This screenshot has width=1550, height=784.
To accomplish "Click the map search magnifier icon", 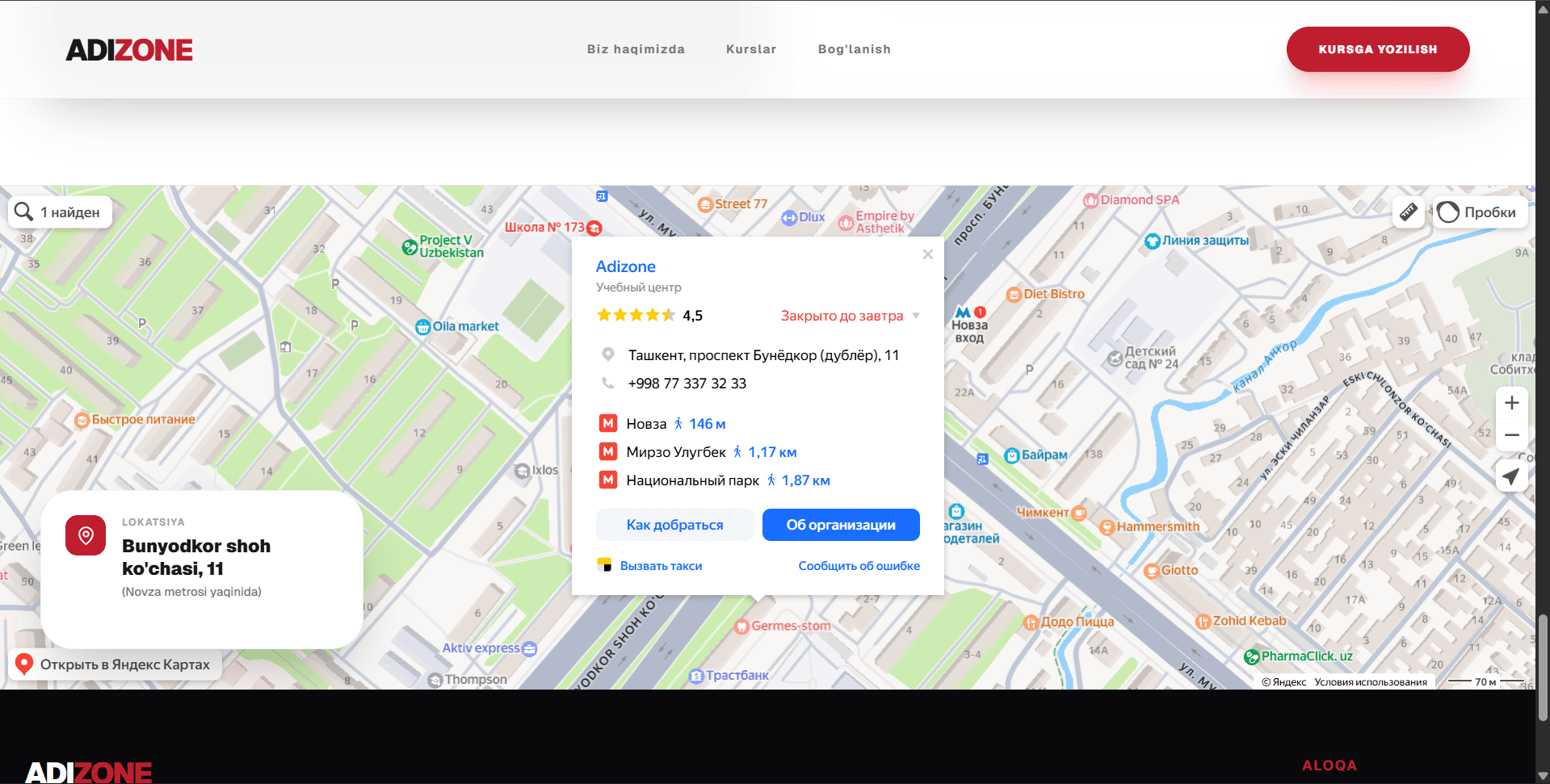I will point(24,212).
